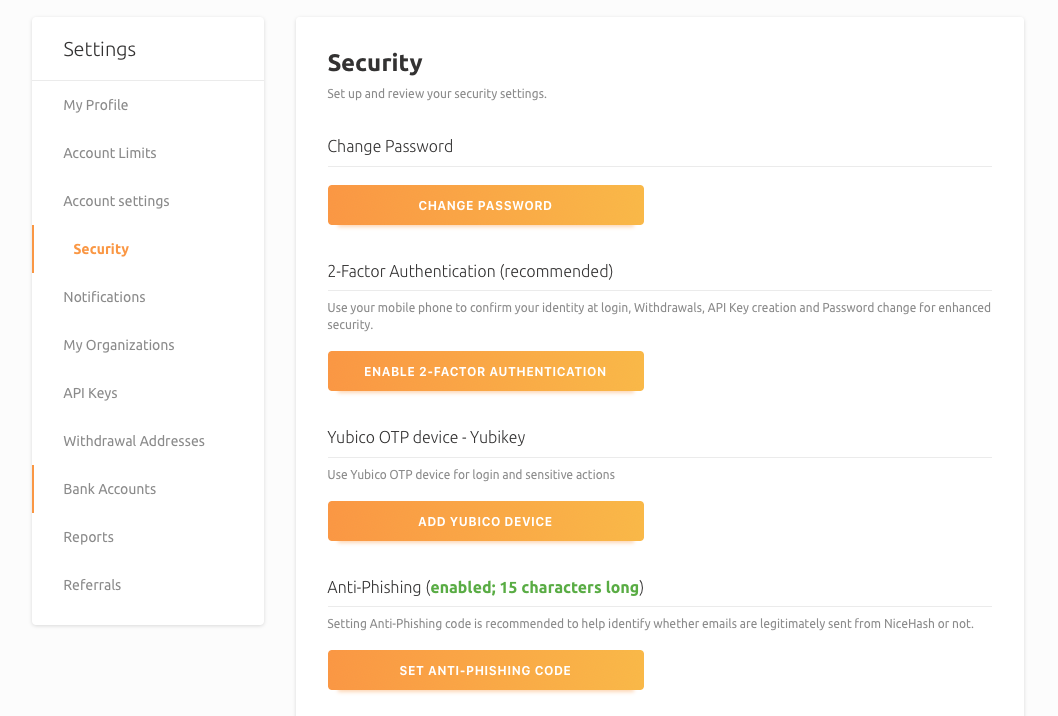This screenshot has height=716, width=1058.
Task: Click the green anti-phishing enabled status text
Action: (535, 587)
